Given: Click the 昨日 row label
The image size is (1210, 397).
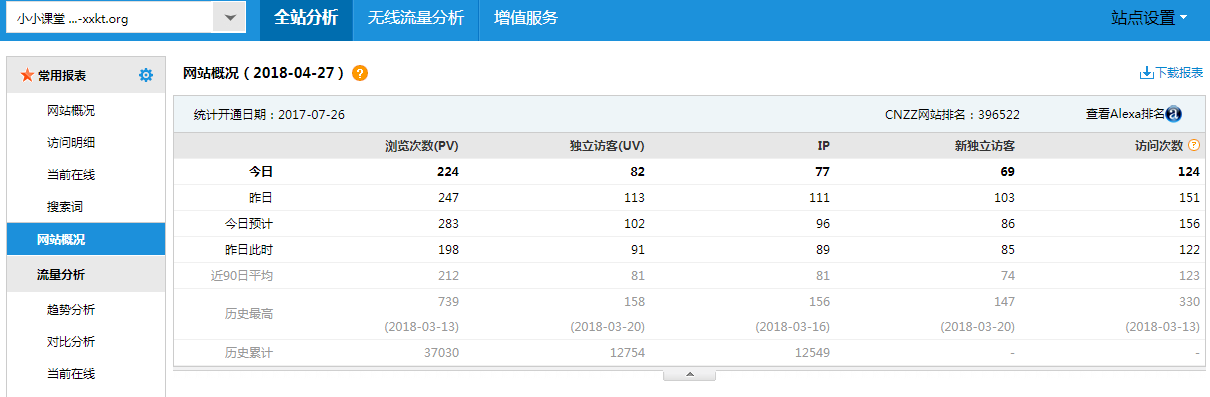Looking at the screenshot, I should 261,198.
